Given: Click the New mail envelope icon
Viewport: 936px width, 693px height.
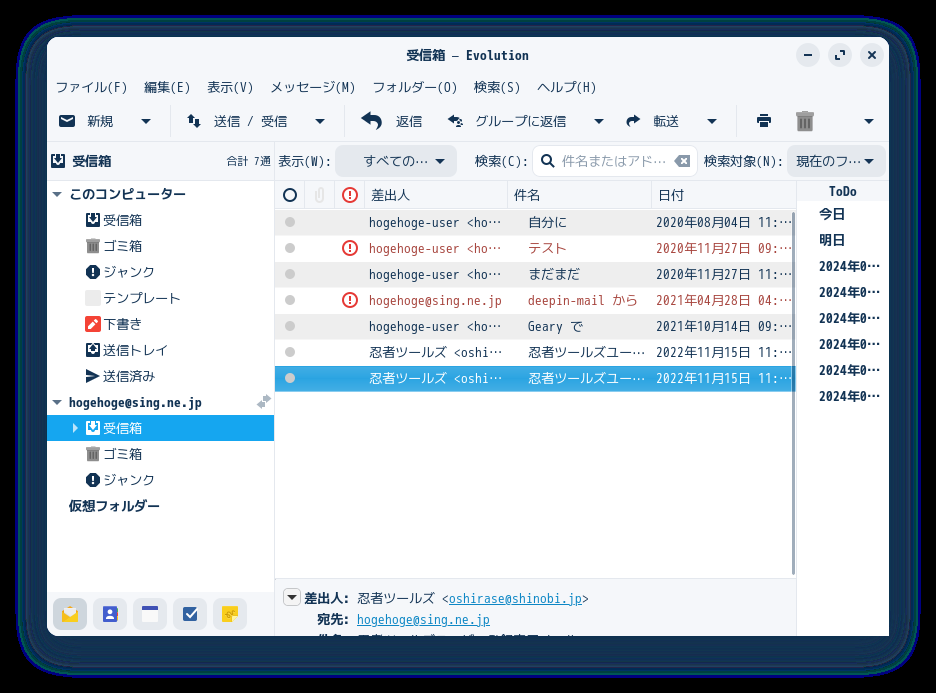Looking at the screenshot, I should (x=67, y=121).
